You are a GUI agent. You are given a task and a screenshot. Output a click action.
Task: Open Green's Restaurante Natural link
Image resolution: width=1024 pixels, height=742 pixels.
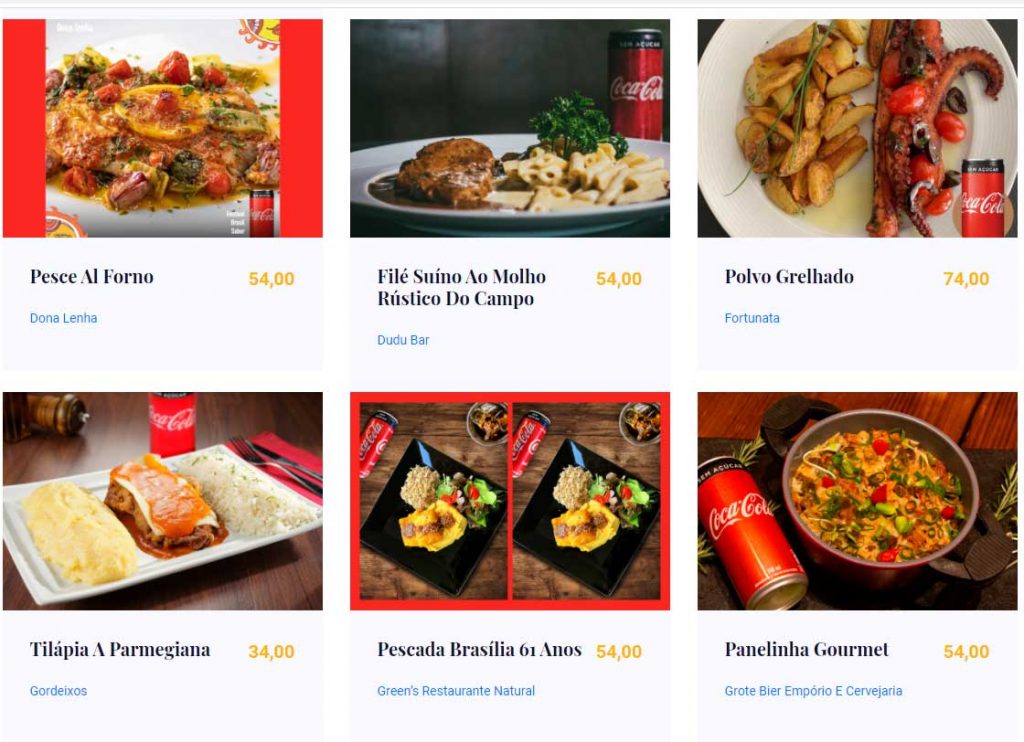pyautogui.click(x=456, y=691)
